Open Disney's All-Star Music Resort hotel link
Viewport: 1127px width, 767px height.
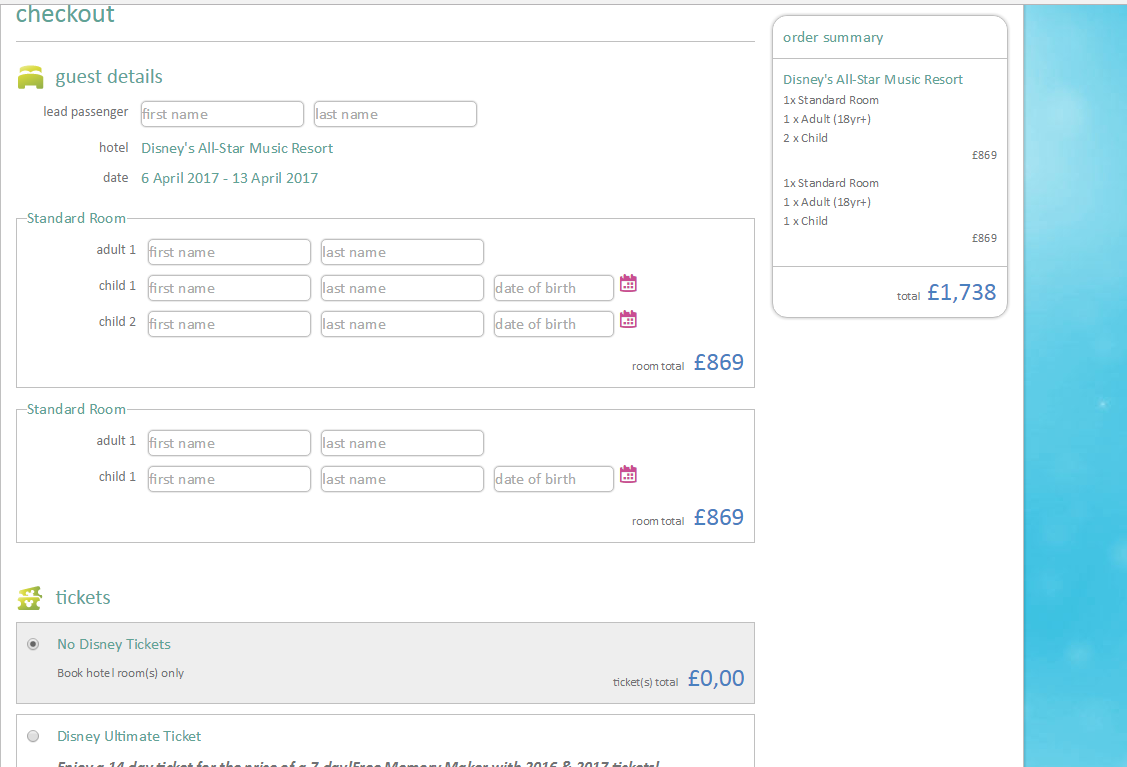(x=237, y=149)
